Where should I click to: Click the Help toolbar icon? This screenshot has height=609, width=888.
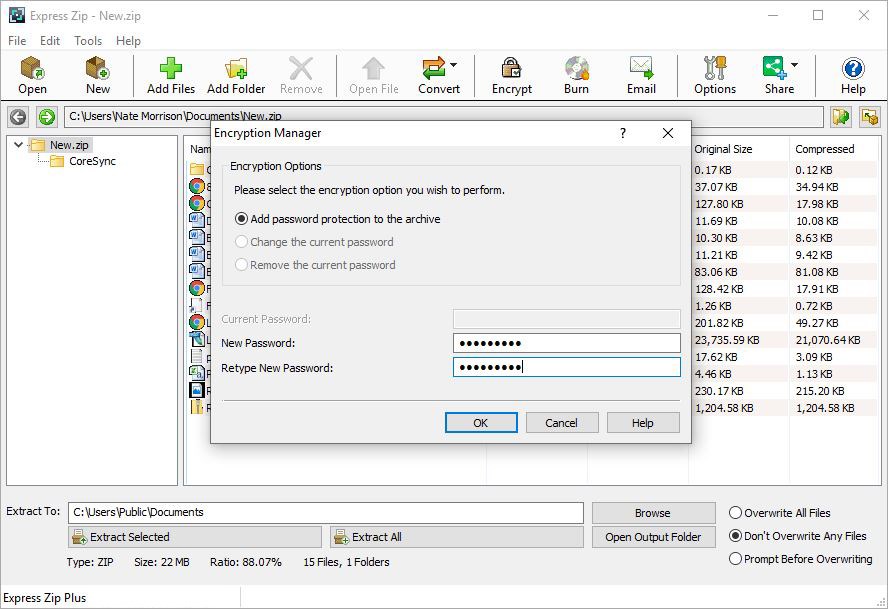pyautogui.click(x=853, y=69)
